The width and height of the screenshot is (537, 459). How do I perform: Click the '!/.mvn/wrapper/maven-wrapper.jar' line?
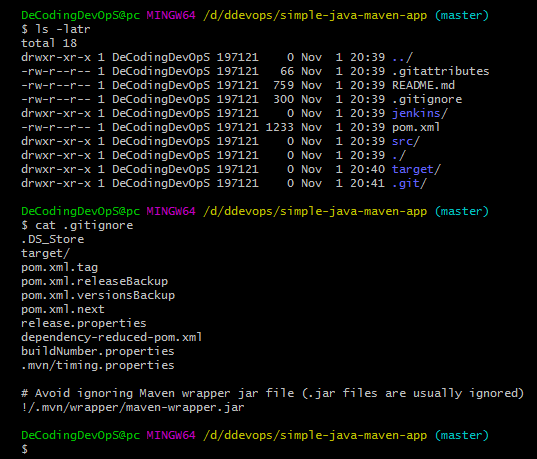tap(133, 407)
